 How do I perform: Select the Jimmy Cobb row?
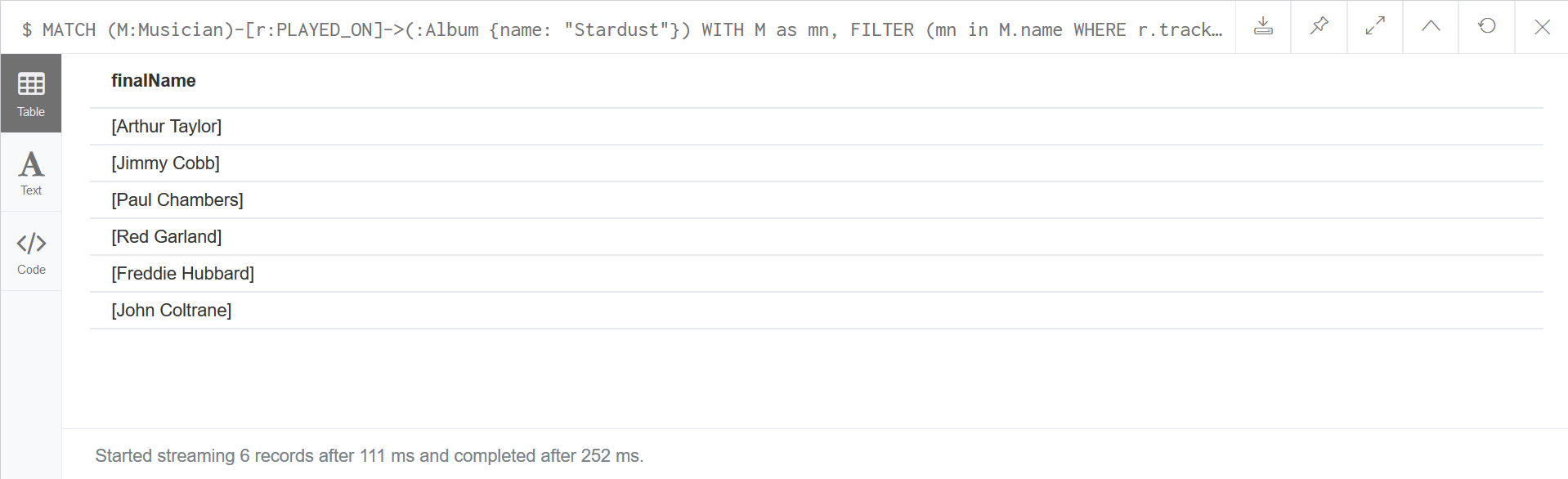pos(166,163)
